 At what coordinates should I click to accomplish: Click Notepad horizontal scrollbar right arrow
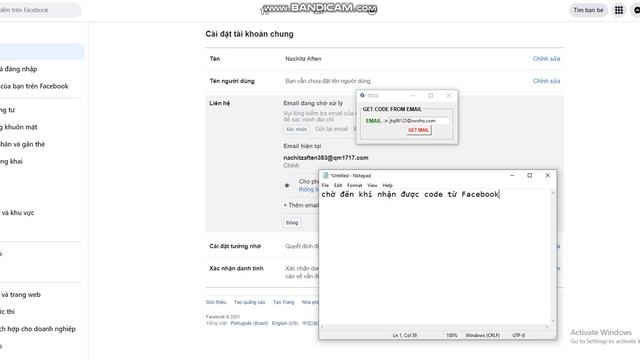coord(547,327)
